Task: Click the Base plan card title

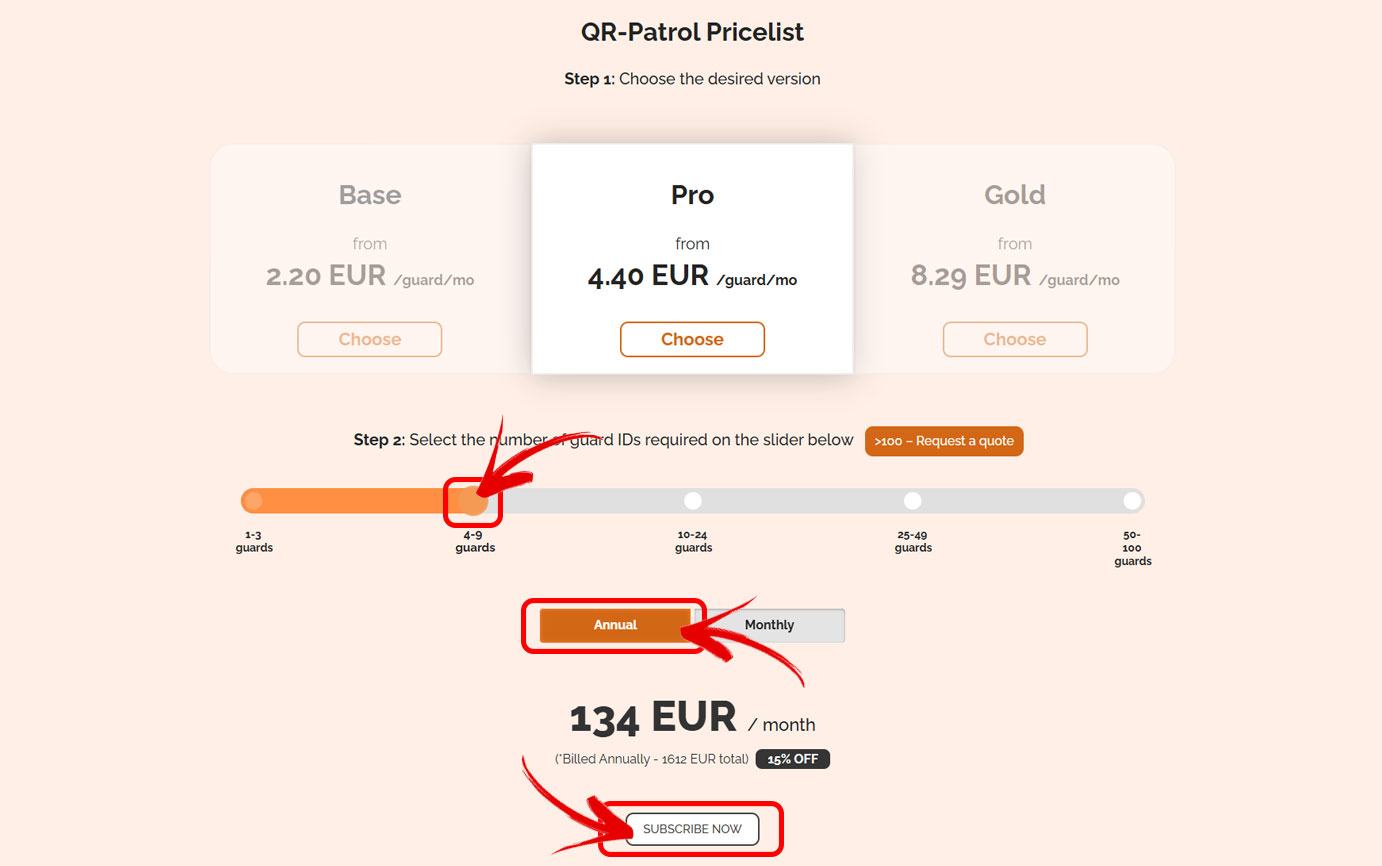Action: click(x=369, y=194)
